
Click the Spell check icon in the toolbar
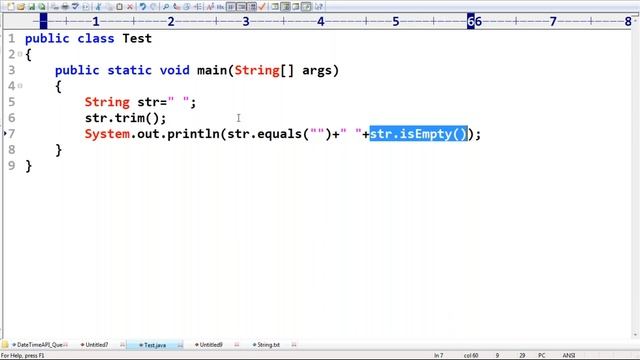pos(76,7)
